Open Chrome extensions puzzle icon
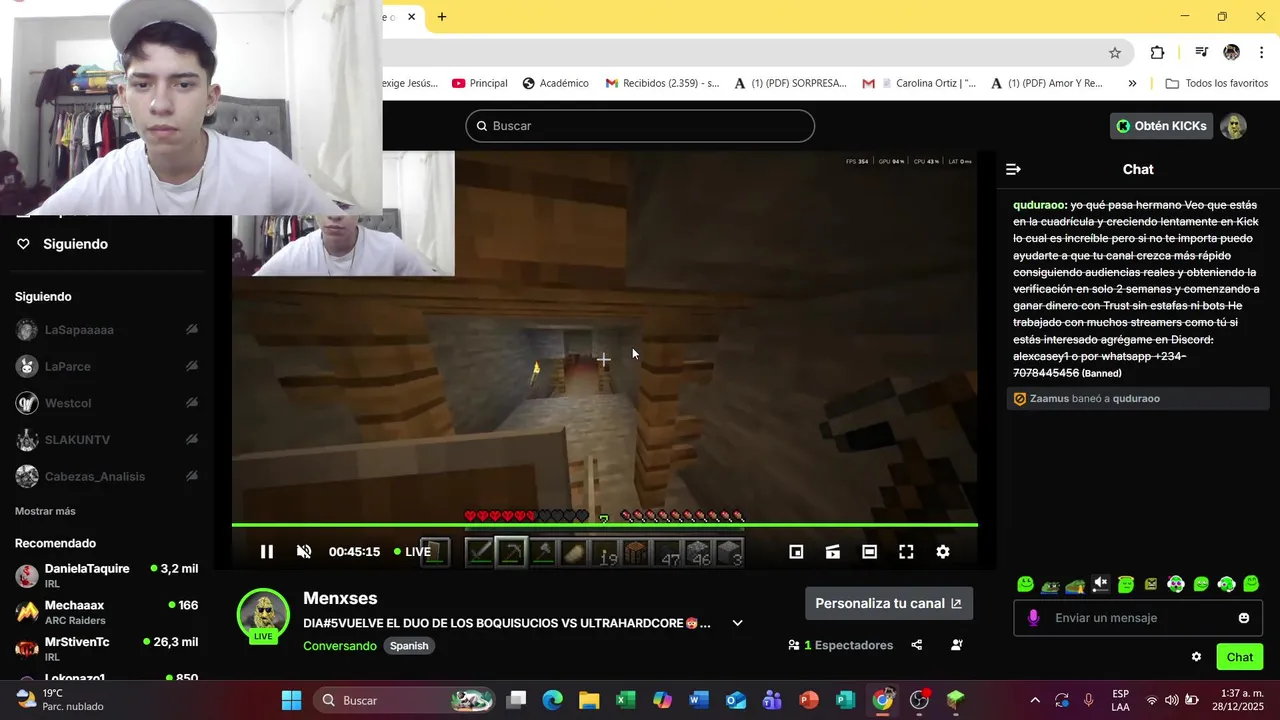Image resolution: width=1280 pixels, height=720 pixels. pyautogui.click(x=1157, y=52)
